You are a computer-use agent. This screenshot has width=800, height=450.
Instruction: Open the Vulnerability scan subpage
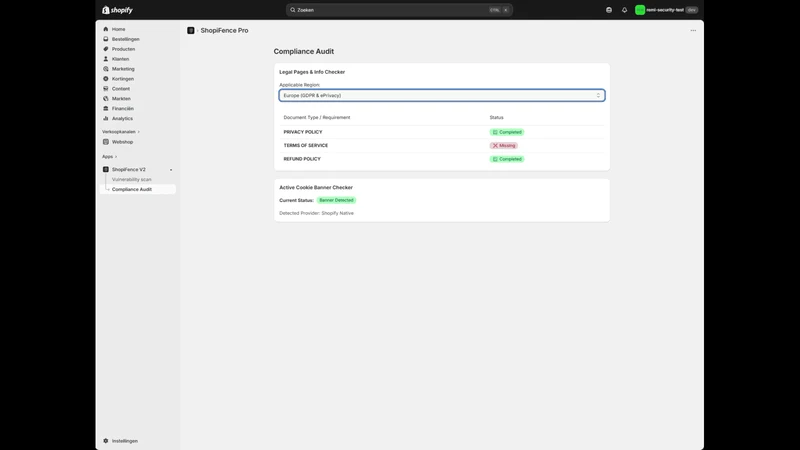pyautogui.click(x=132, y=180)
